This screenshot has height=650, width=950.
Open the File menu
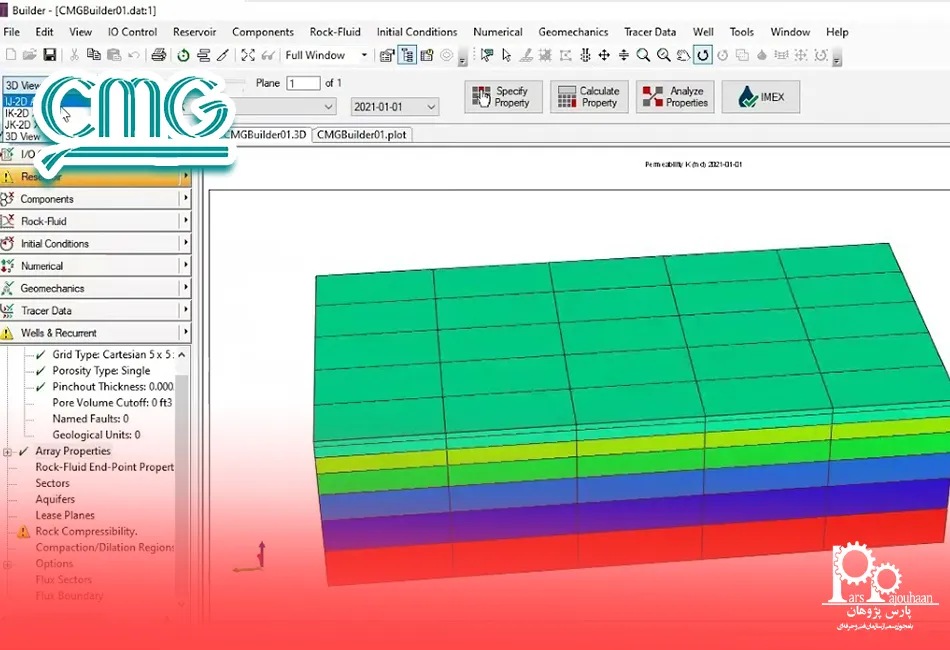click(12, 32)
